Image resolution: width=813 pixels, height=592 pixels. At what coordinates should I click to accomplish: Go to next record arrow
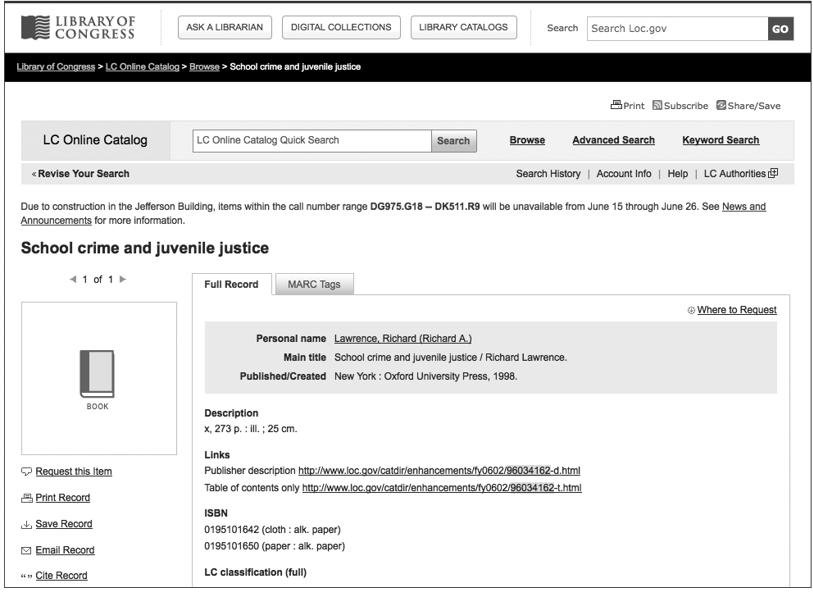pyautogui.click(x=123, y=279)
